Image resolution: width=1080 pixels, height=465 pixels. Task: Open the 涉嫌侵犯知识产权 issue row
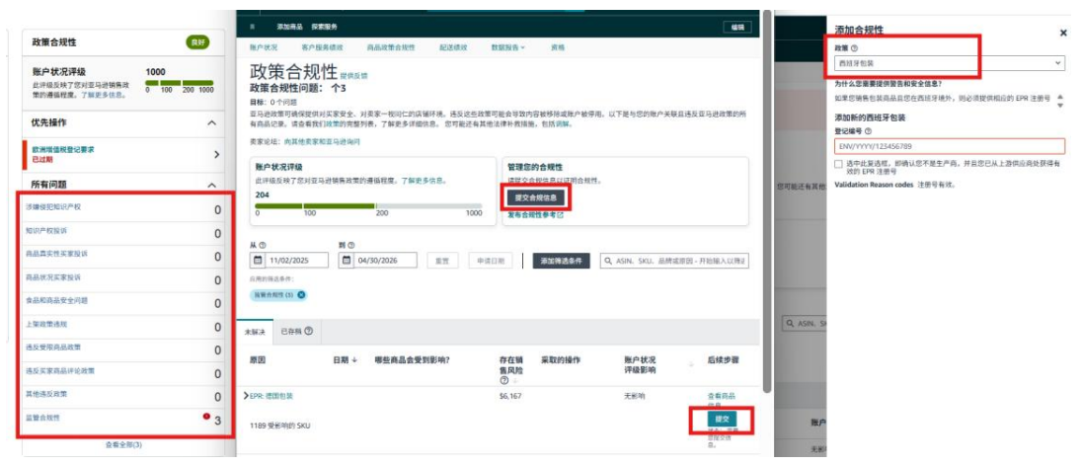[123, 208]
